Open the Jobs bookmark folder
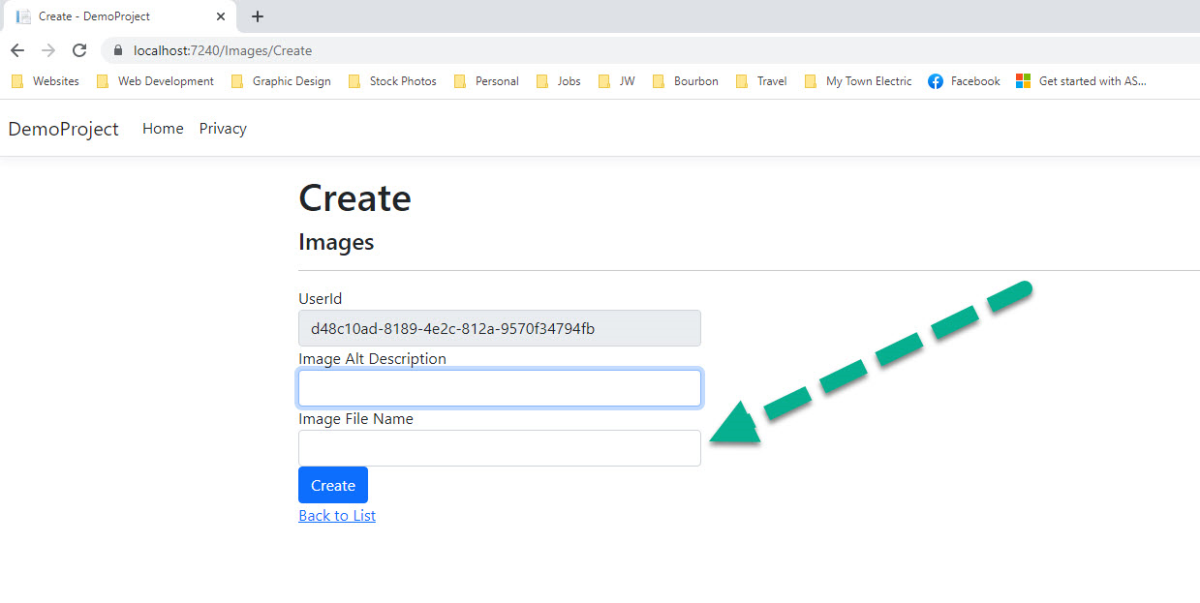This screenshot has height=603, width=1200. 559,81
